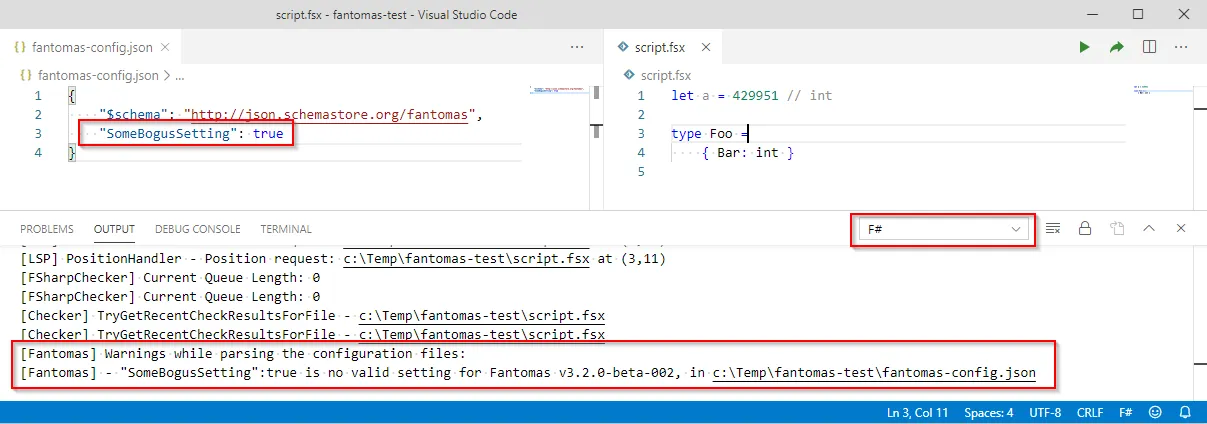Click the Ln 3, Col 11 cursor position indicator
Screen dimensions: 1207x424
coord(918,413)
